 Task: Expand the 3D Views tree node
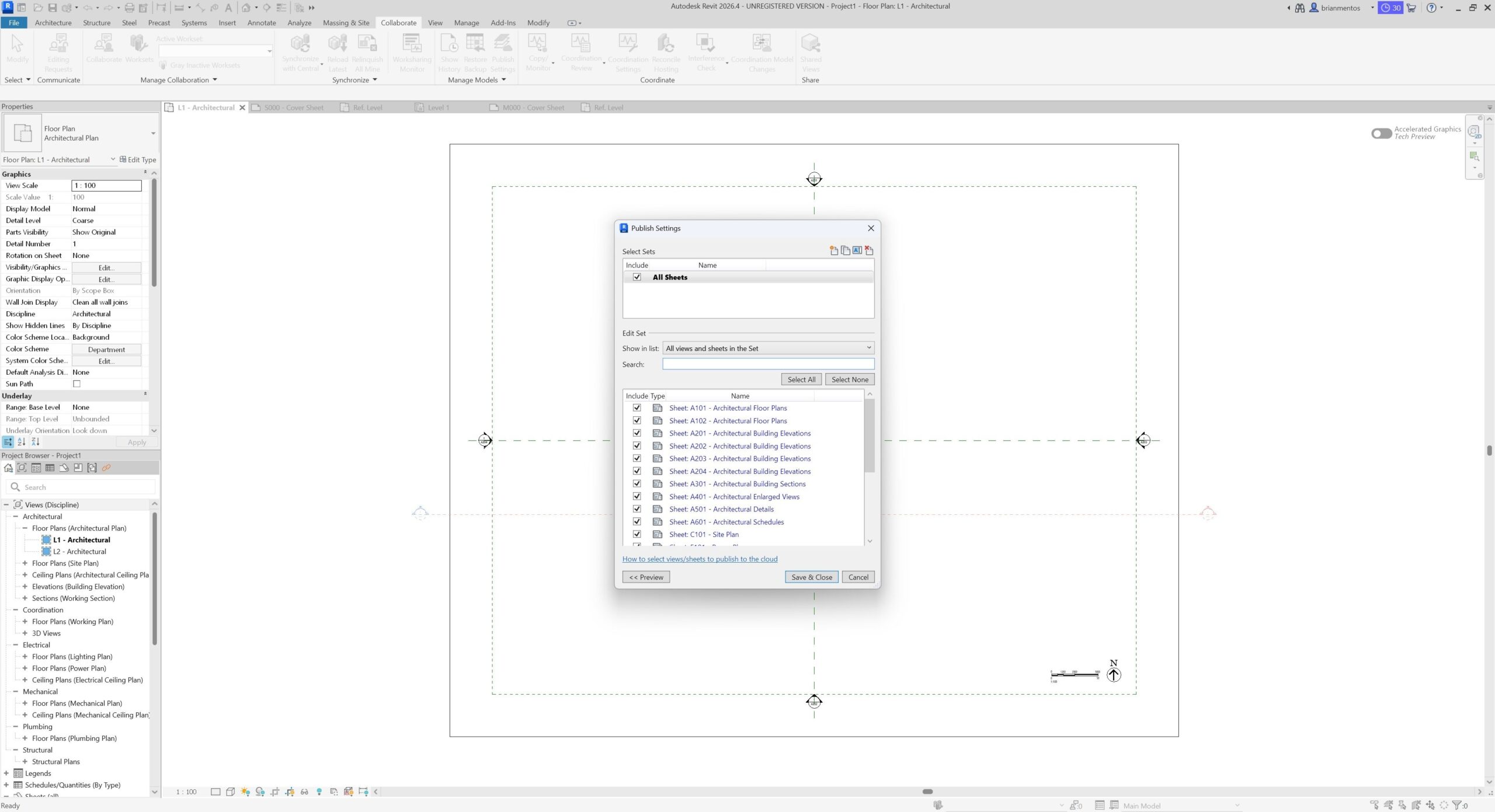(25, 633)
